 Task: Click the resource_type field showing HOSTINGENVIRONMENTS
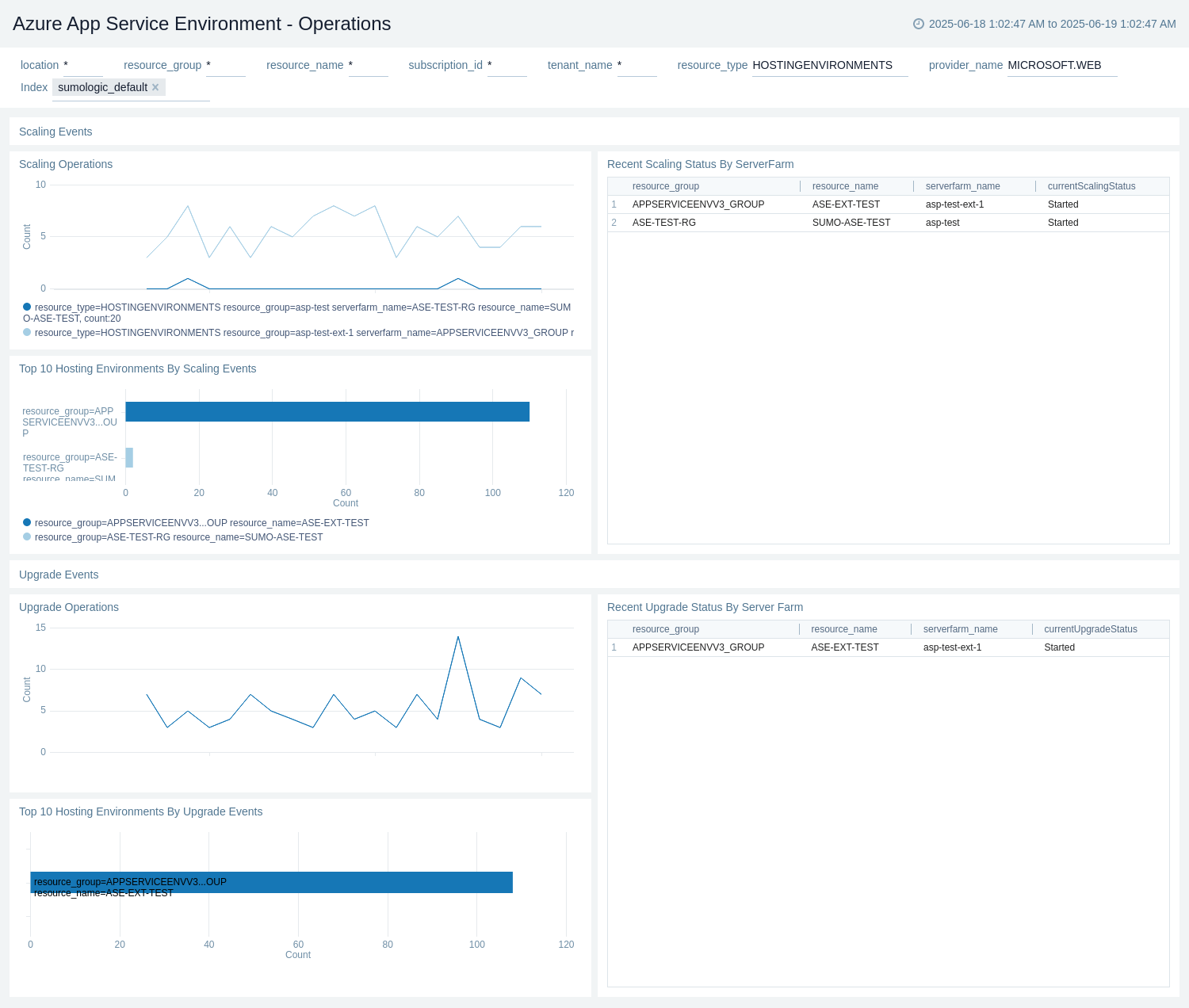[x=823, y=65]
